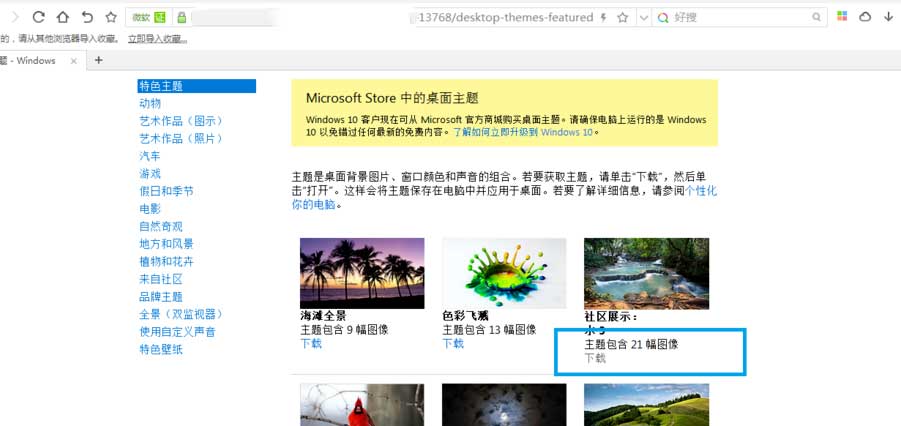This screenshot has height=426, width=901.
Task: Click the green 微软 site badge
Action: [x=149, y=17]
